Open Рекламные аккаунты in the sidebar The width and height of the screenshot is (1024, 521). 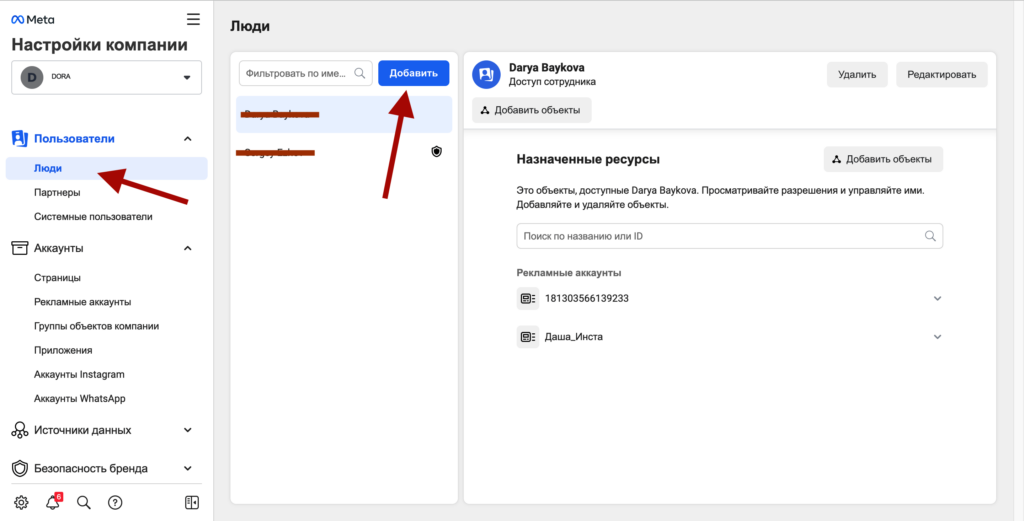tap(82, 301)
